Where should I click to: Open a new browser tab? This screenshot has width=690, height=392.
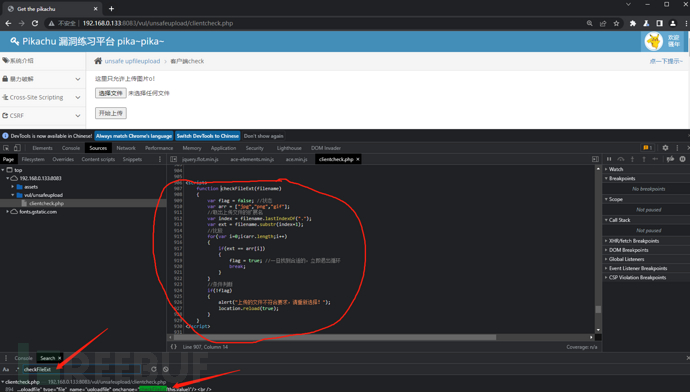click(111, 9)
